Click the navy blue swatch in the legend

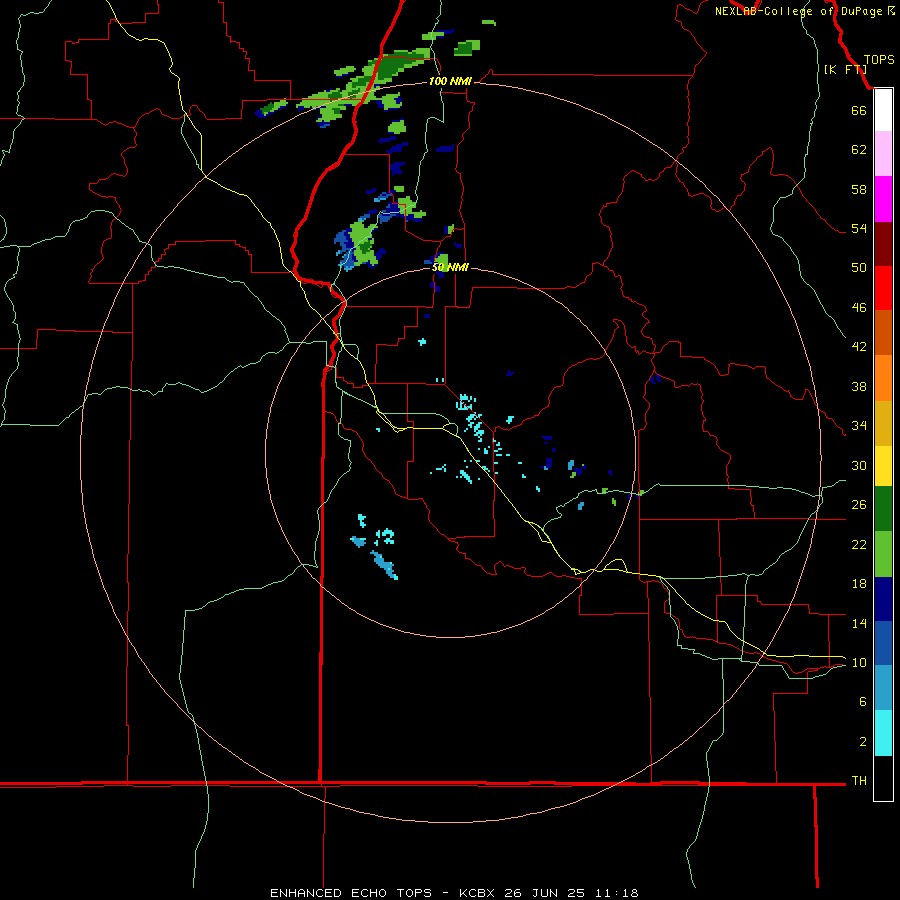pyautogui.click(x=883, y=599)
